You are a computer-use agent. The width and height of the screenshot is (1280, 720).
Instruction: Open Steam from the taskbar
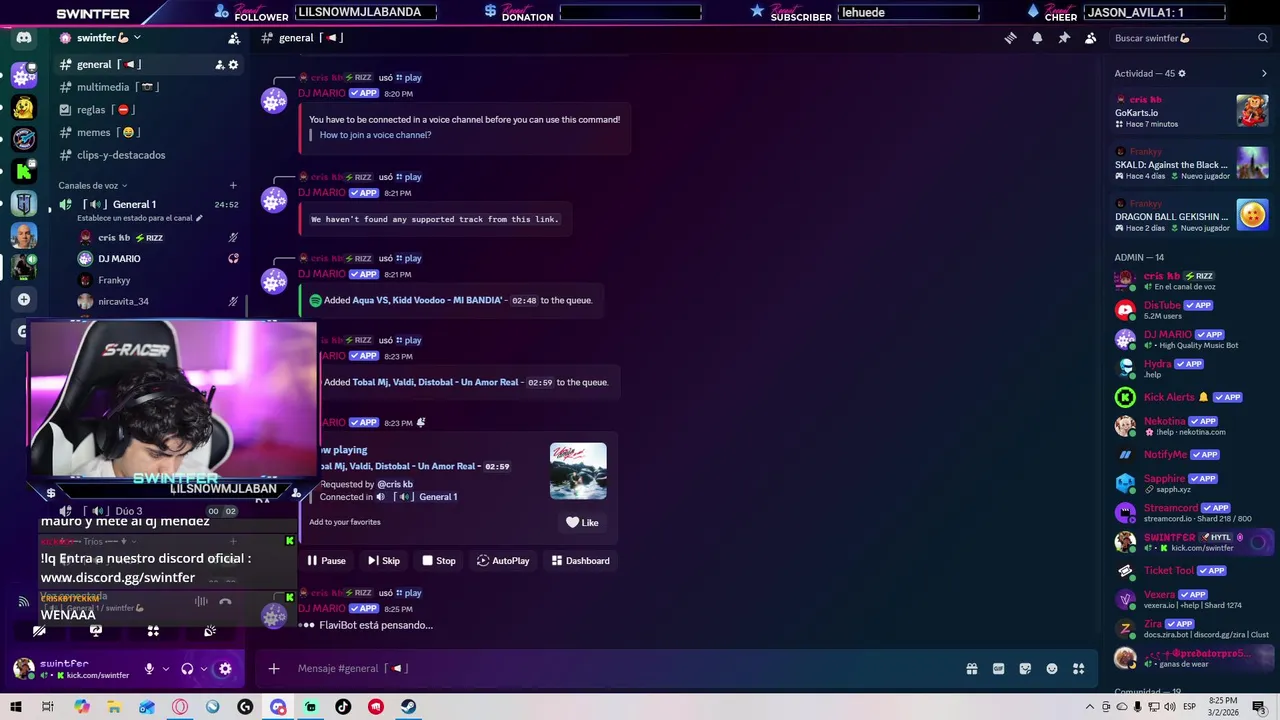pyautogui.click(x=409, y=707)
